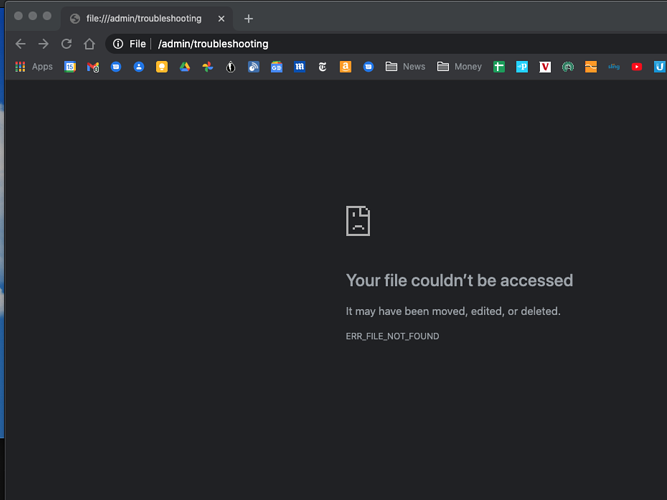Open a new tab with plus button
This screenshot has height=500, width=667.
[x=249, y=18]
